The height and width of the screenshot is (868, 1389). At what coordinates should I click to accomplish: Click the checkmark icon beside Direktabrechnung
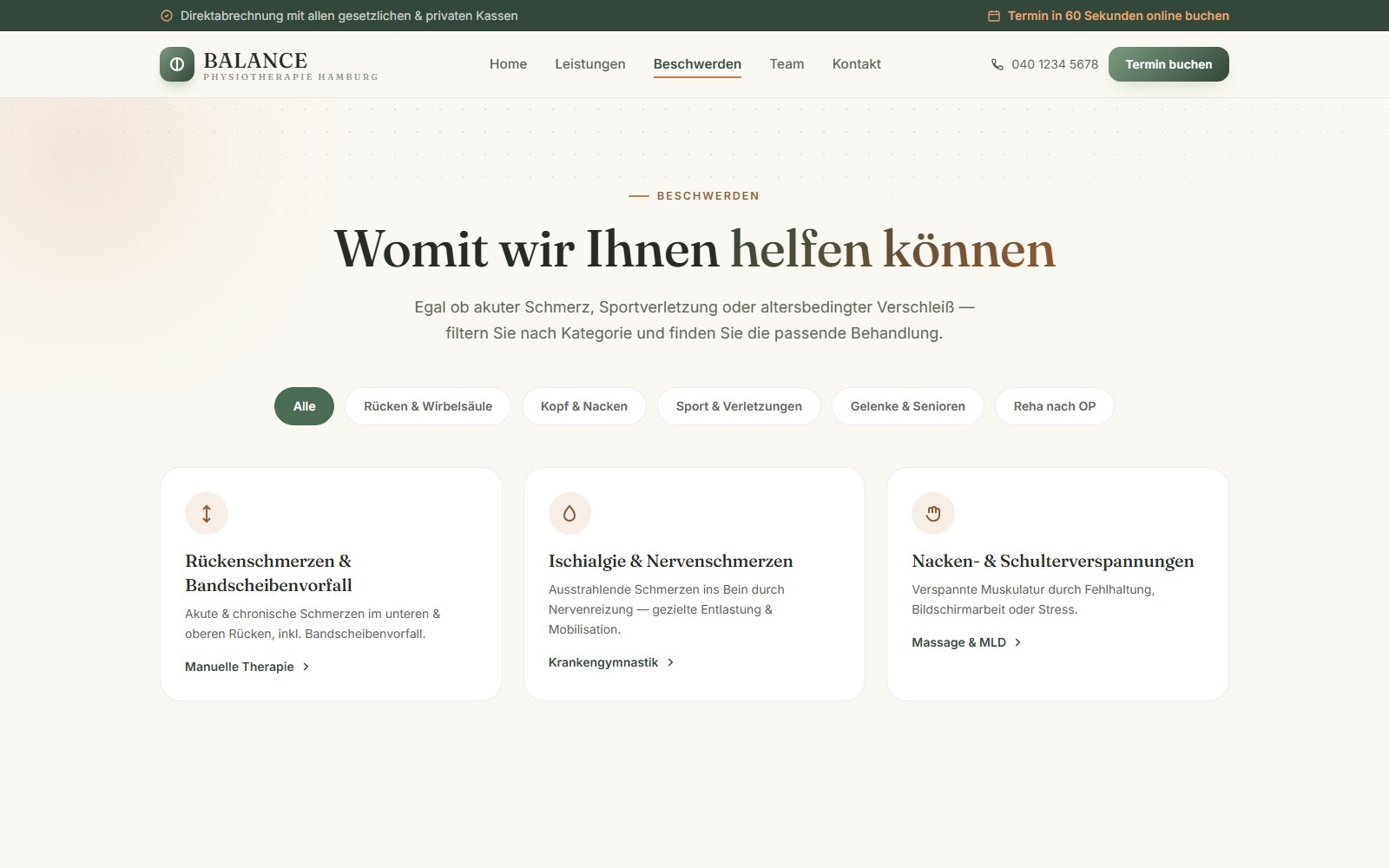click(167, 16)
